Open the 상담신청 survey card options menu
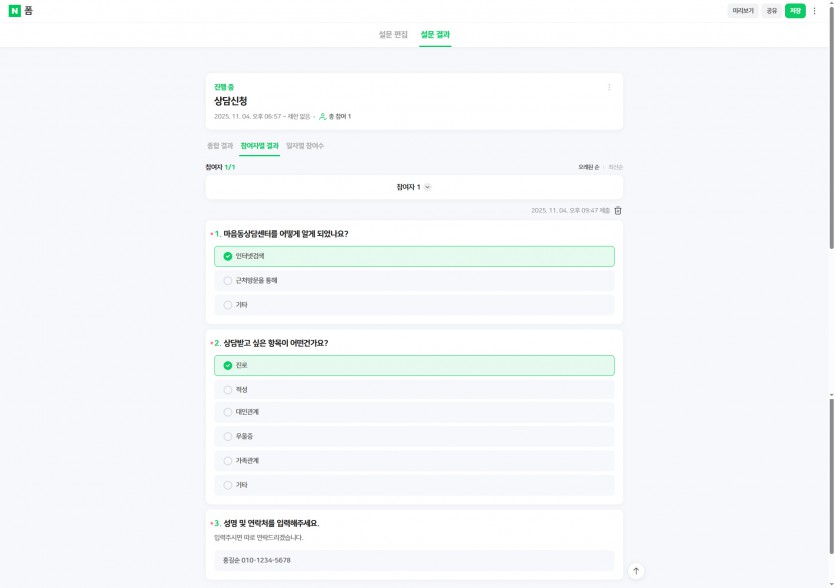 (x=609, y=87)
